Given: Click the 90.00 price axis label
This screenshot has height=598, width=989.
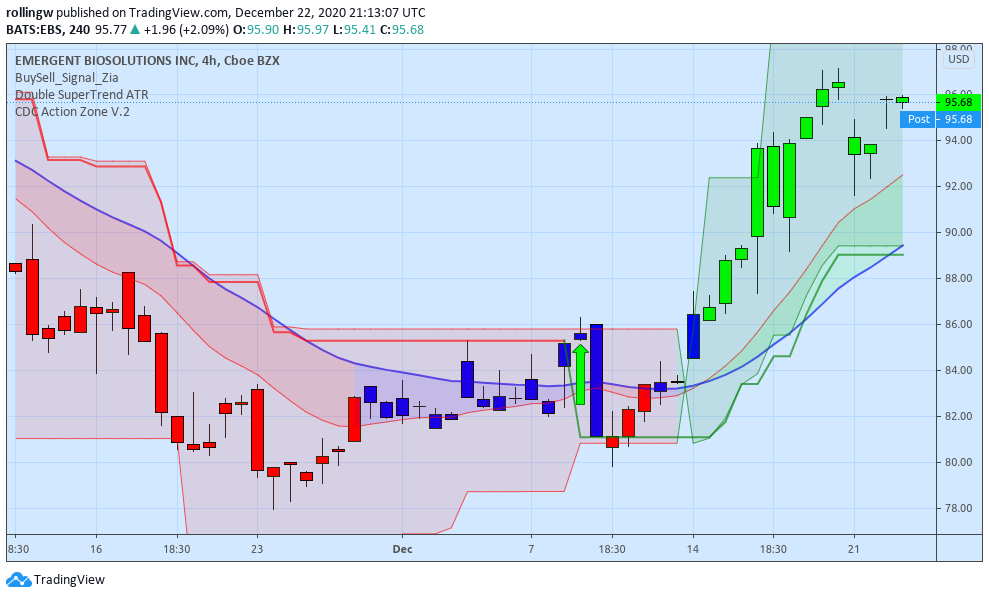Looking at the screenshot, I should click(x=958, y=232).
